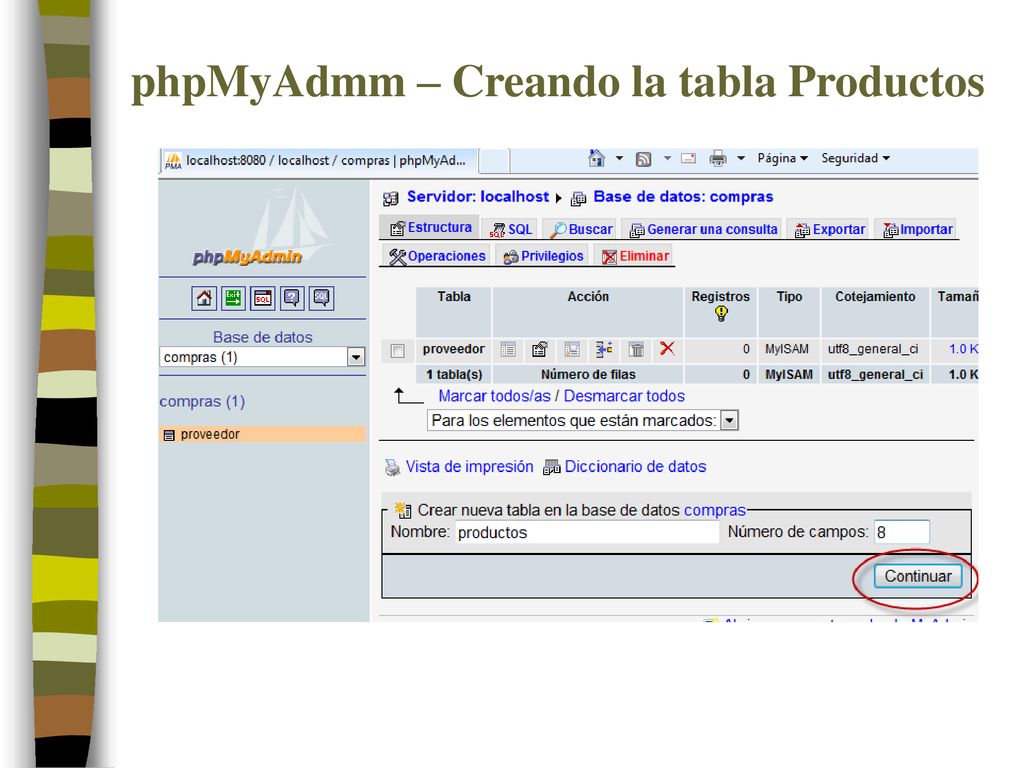This screenshot has height=768, width=1024.
Task: Click the compras (1) link in sidebar
Action: point(202,401)
